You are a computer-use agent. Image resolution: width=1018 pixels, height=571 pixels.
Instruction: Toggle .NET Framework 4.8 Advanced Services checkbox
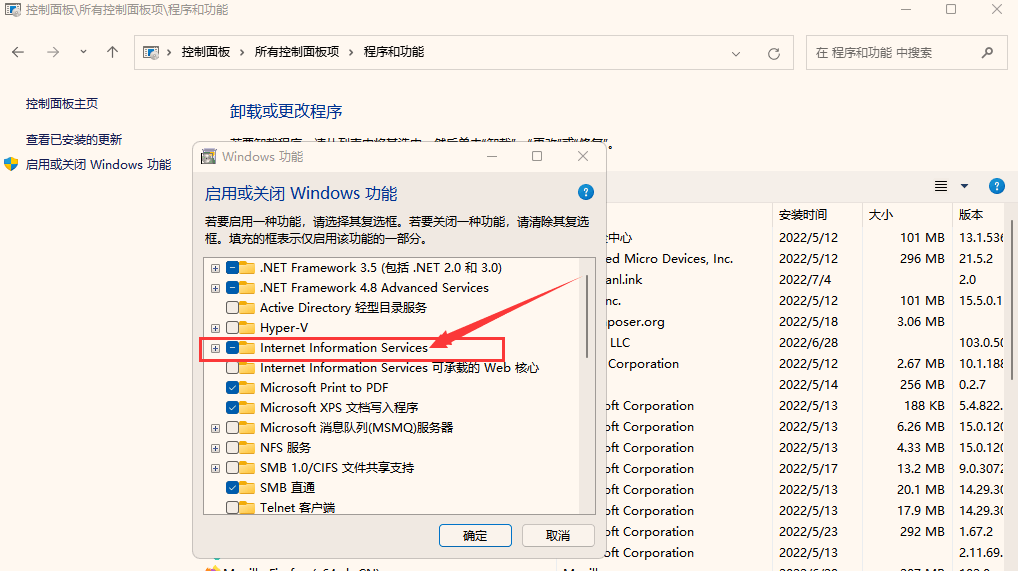pyautogui.click(x=232, y=288)
